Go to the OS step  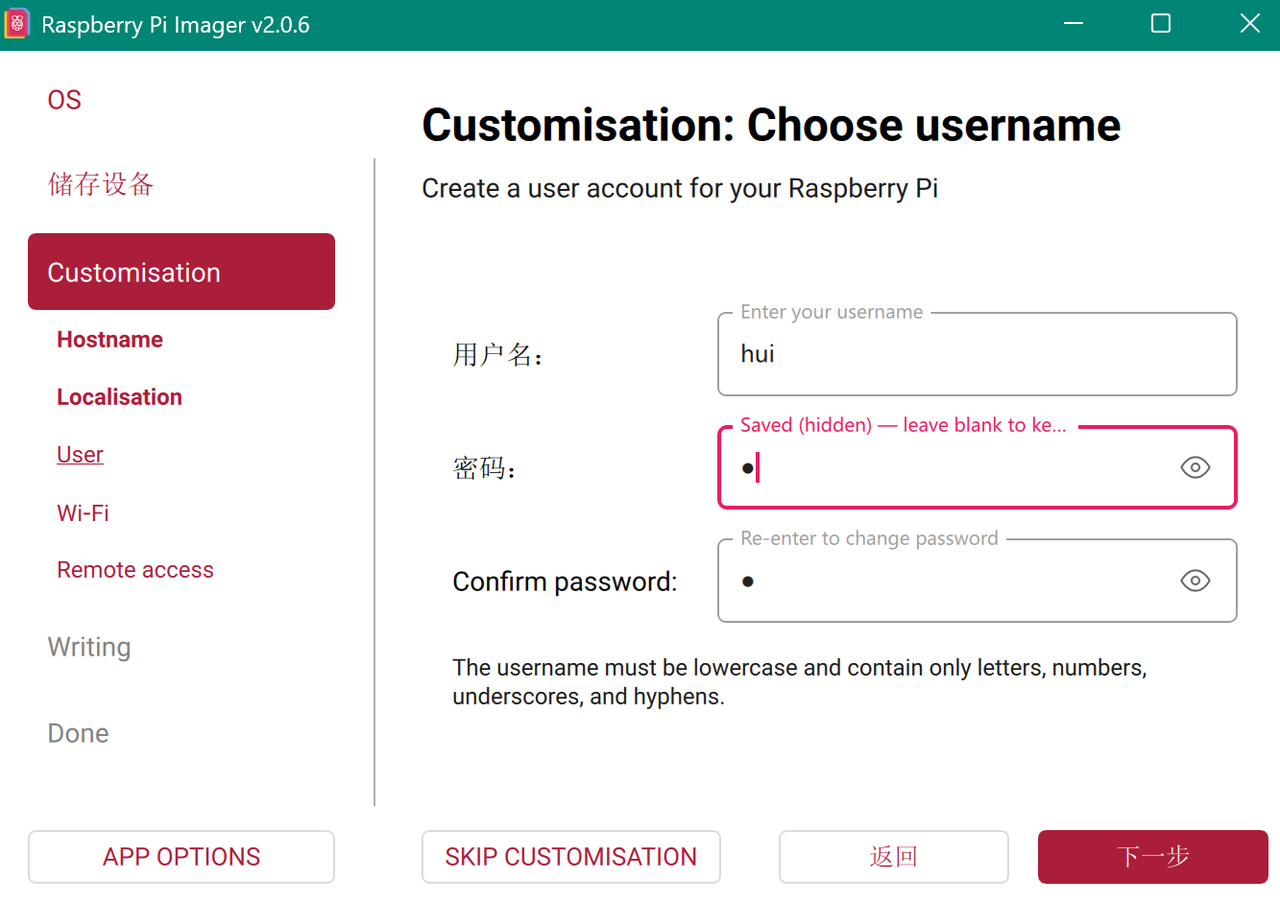[x=64, y=100]
